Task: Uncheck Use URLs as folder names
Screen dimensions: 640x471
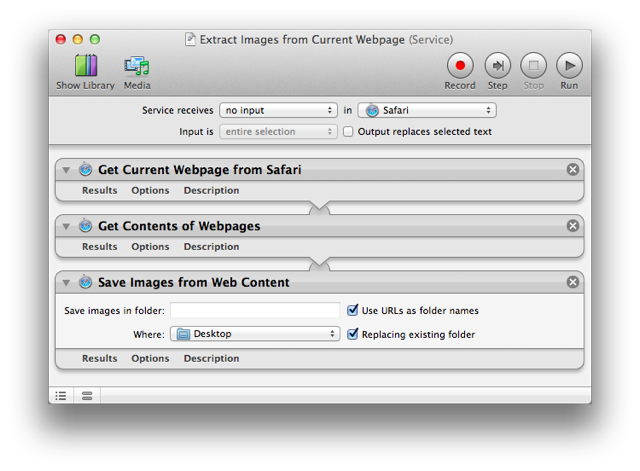Action: pyautogui.click(x=352, y=310)
